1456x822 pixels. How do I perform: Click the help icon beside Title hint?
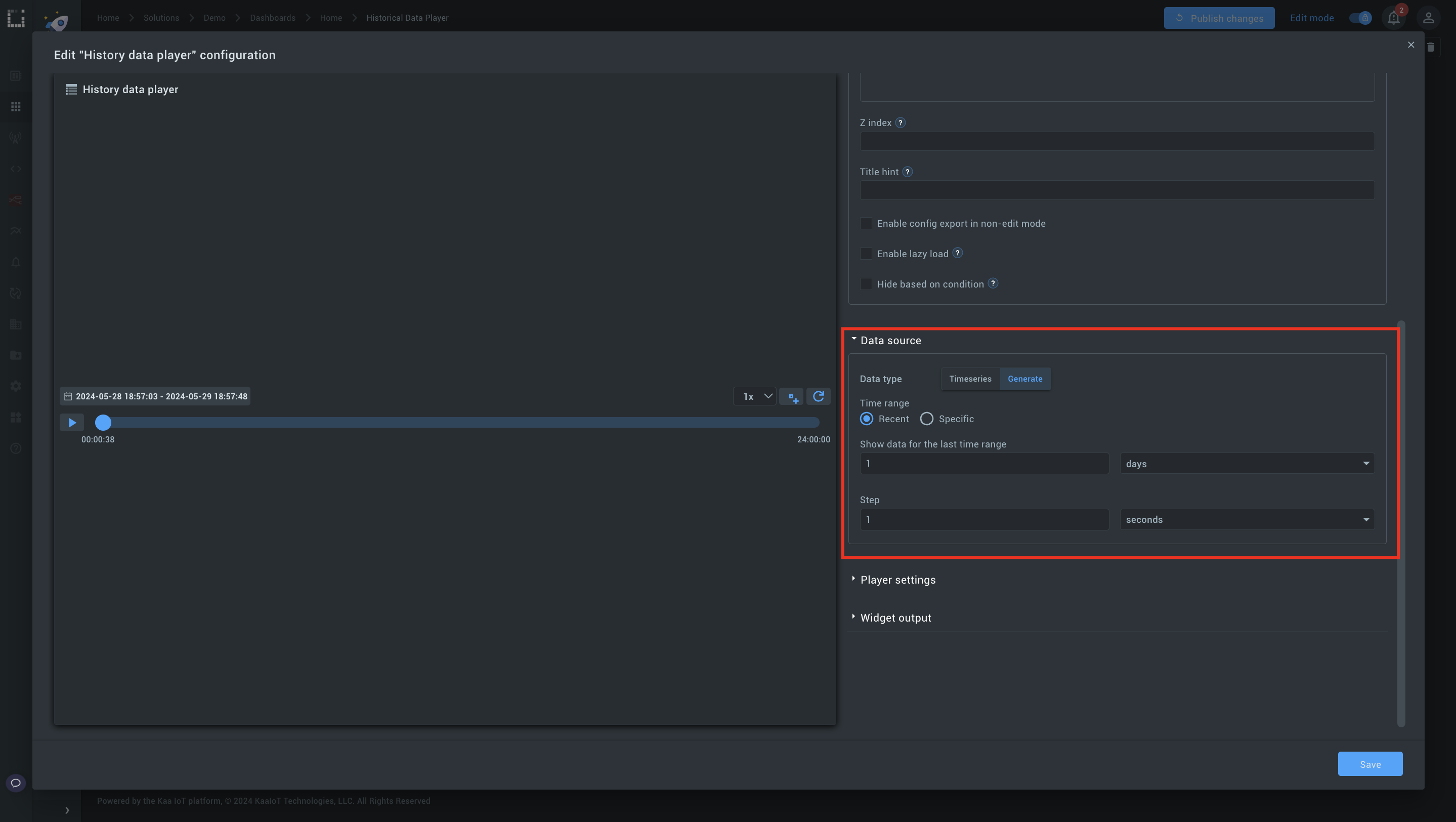click(907, 172)
